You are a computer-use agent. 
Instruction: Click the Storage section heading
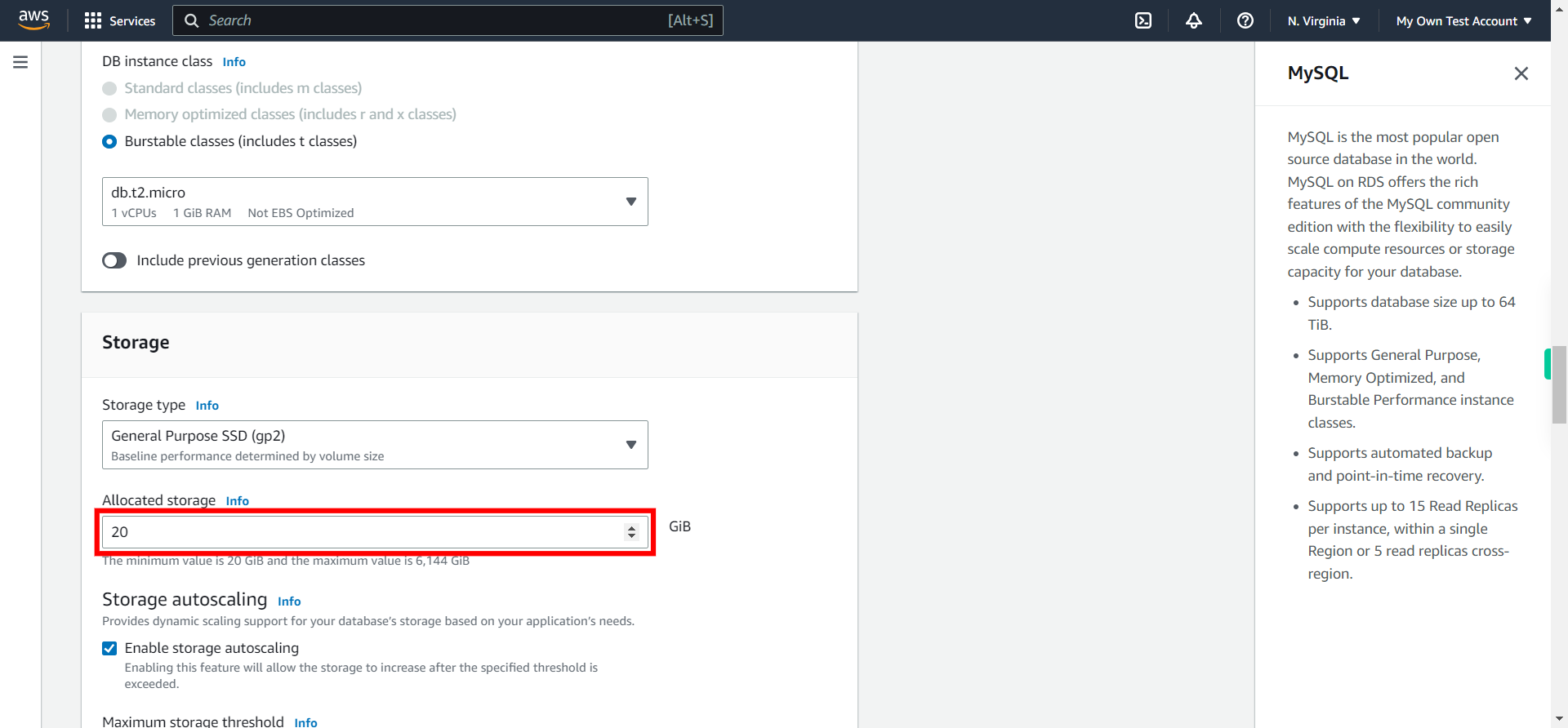[136, 342]
